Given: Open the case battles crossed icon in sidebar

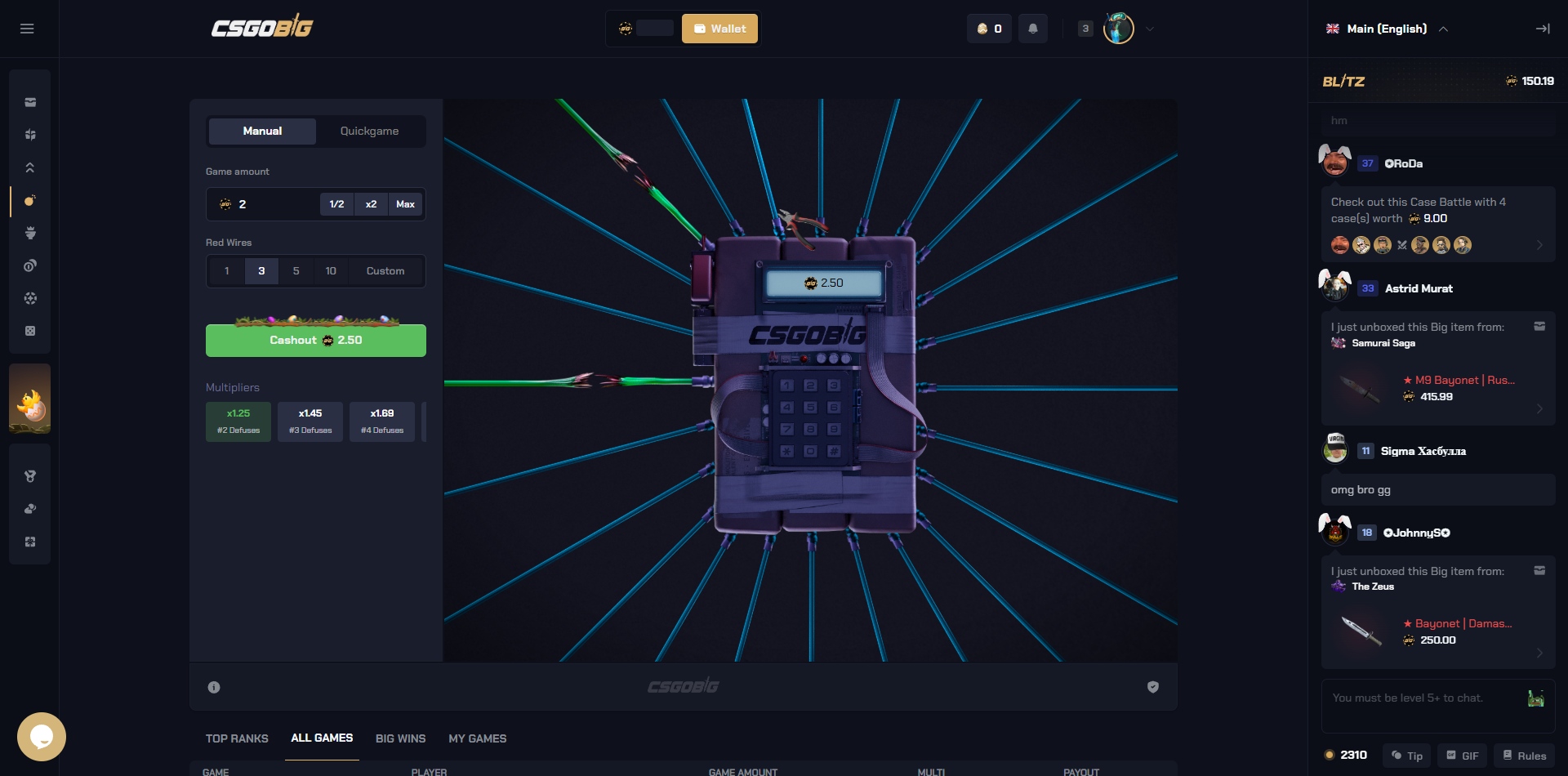Looking at the screenshot, I should [x=30, y=135].
